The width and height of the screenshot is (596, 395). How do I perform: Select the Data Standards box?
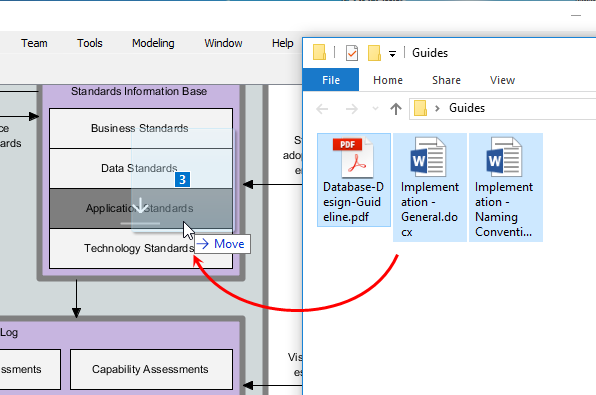pos(141,168)
